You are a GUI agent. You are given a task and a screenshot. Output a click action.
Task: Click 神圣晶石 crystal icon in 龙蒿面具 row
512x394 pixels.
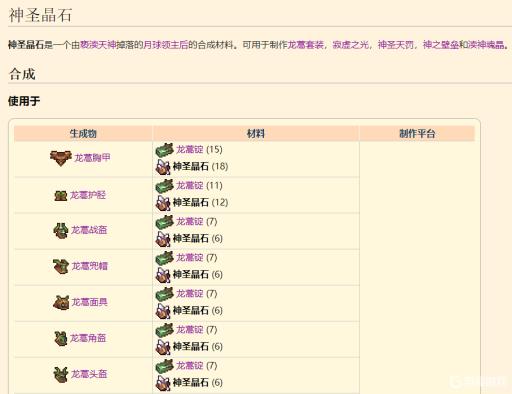[163, 311]
